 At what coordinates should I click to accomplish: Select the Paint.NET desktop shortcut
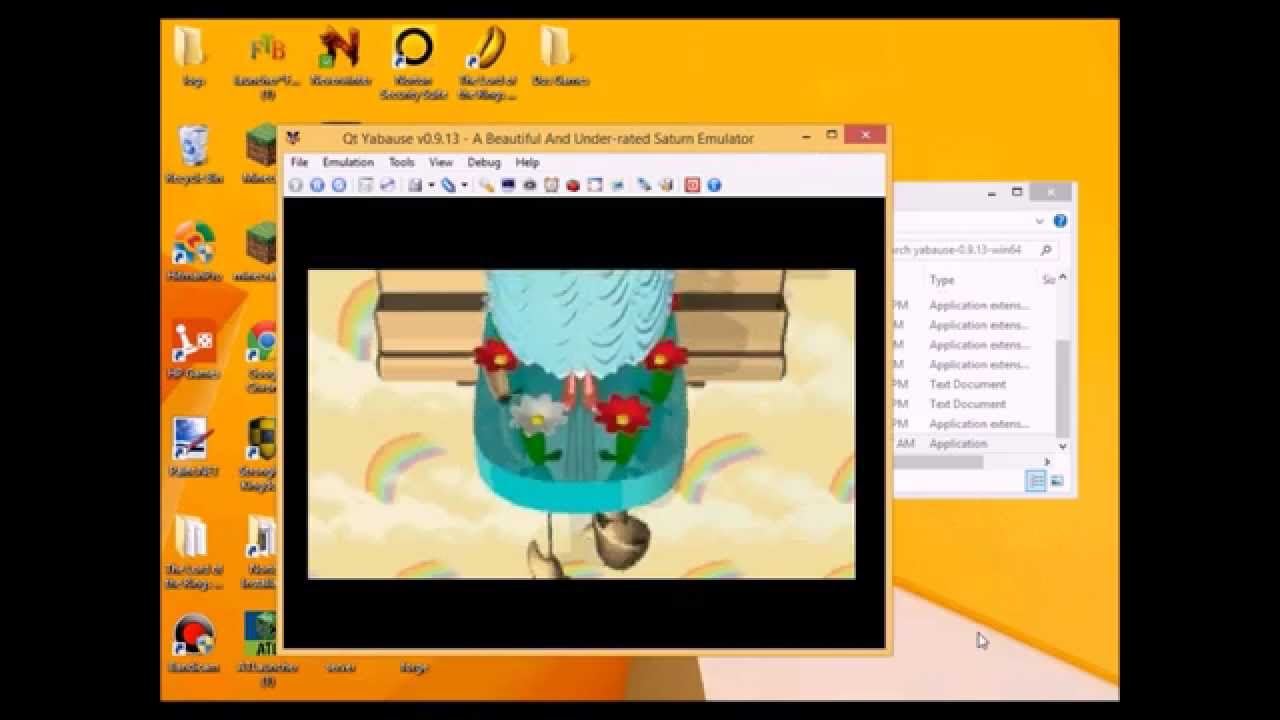(192, 447)
